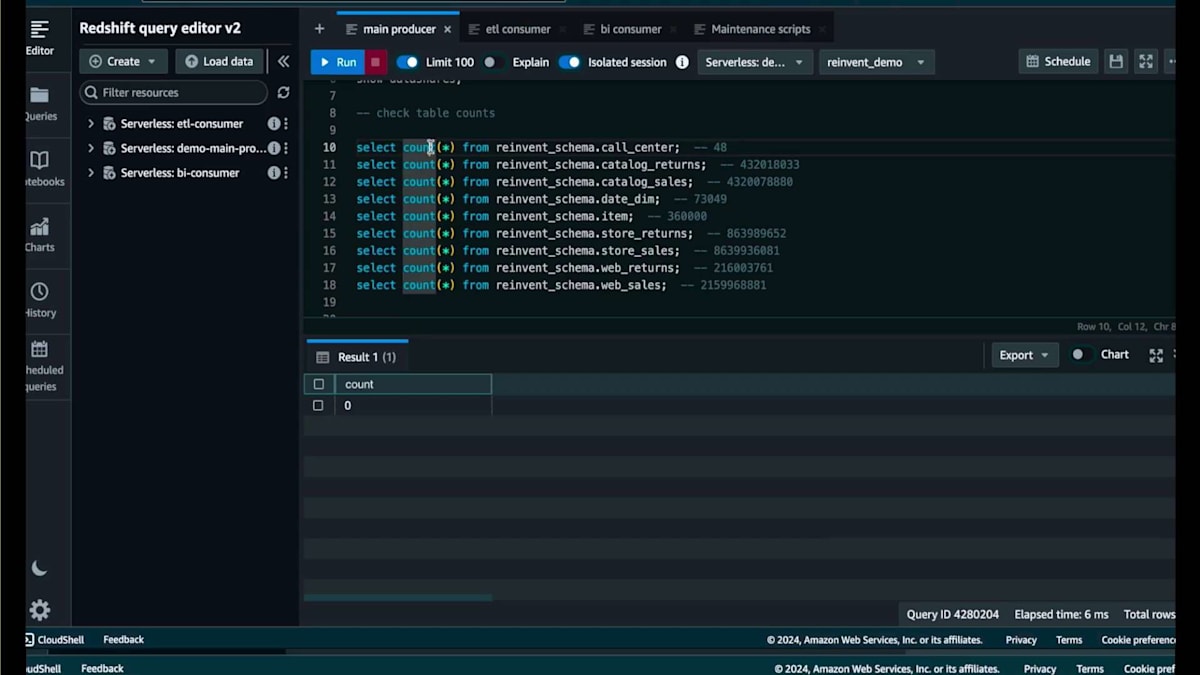Open more options for Serverless: etl-consumer
The width and height of the screenshot is (1200, 675).
coord(286,124)
